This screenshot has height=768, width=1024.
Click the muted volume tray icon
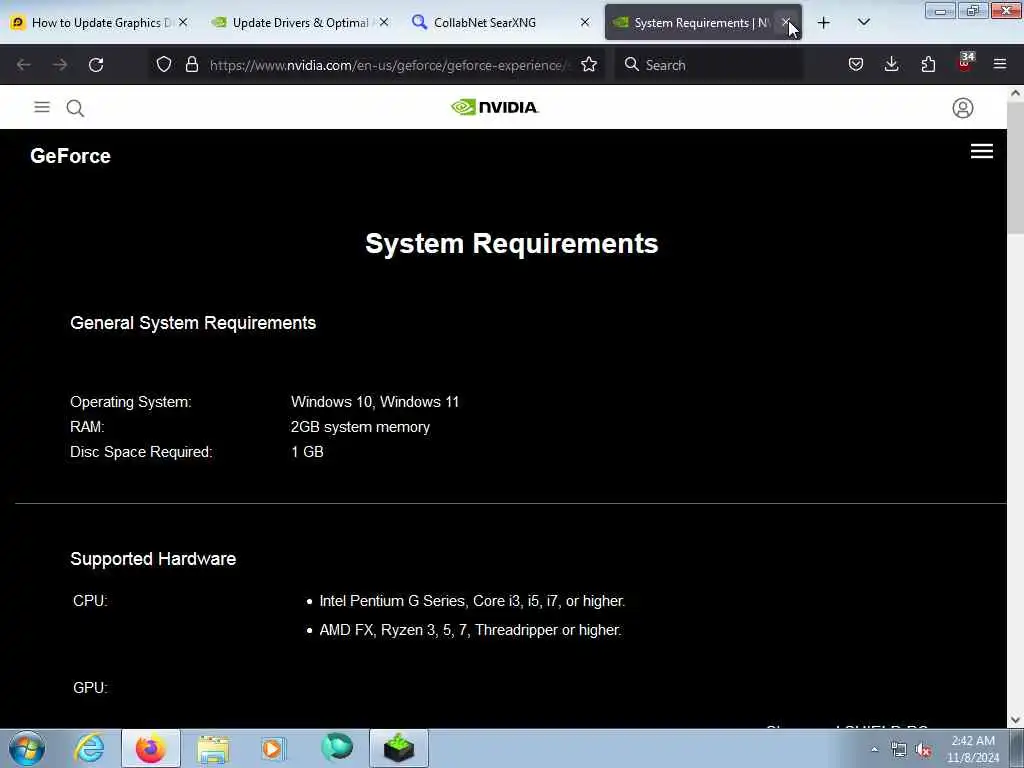923,750
